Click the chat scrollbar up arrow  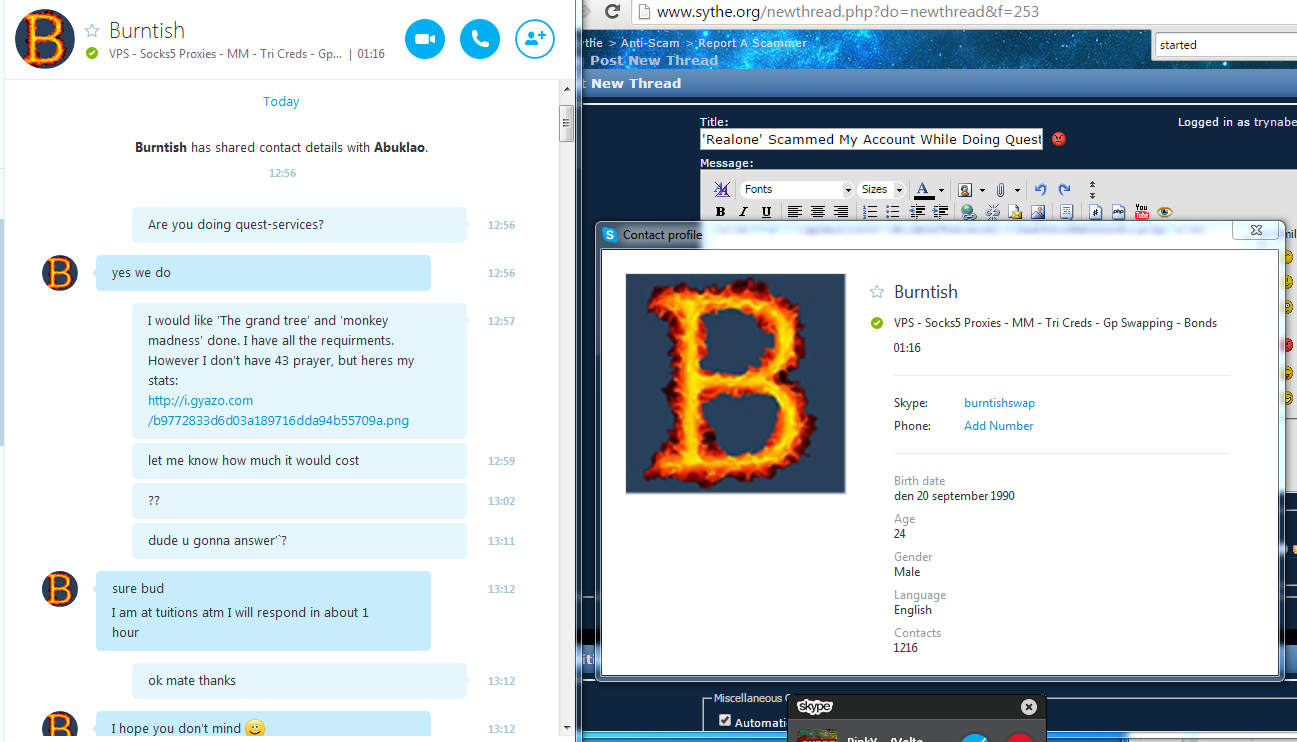click(x=566, y=91)
